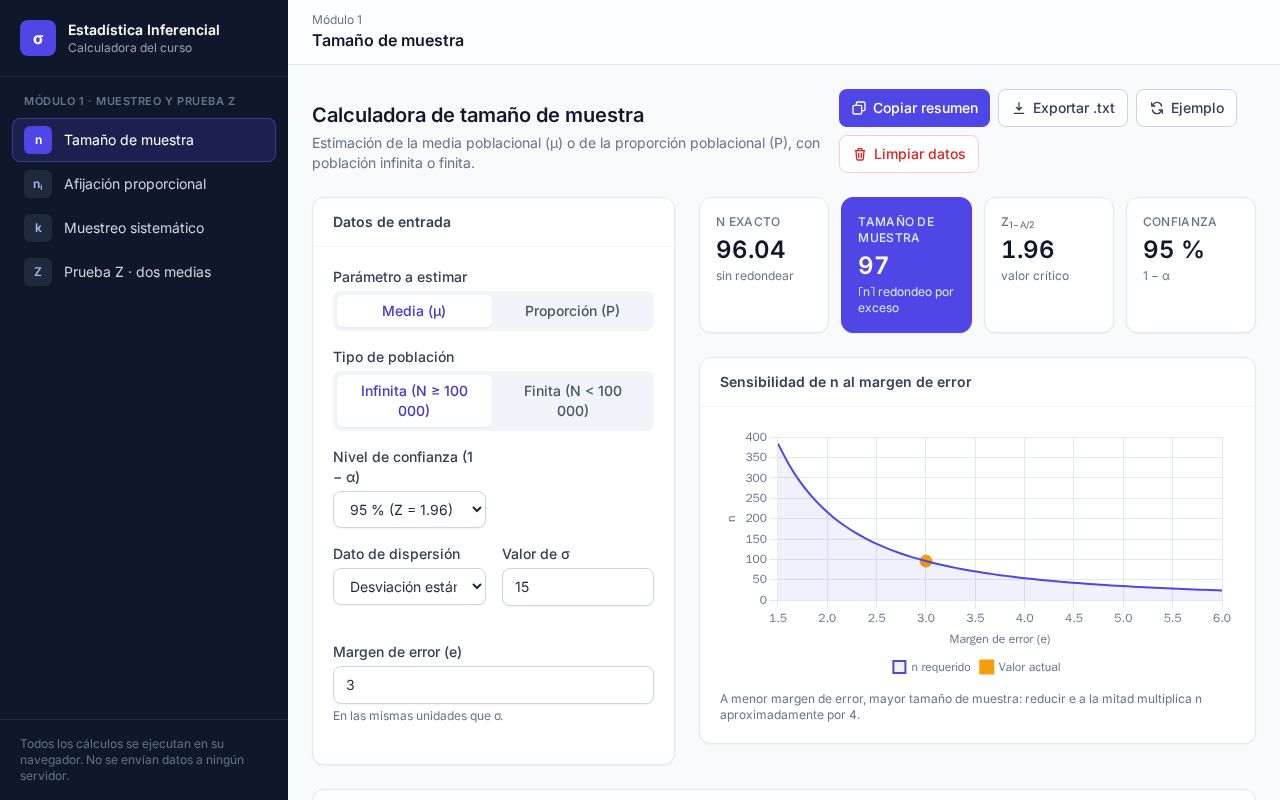Click the orange current-value point on chart
Screen dimensions: 1280x800
(x=926, y=561)
